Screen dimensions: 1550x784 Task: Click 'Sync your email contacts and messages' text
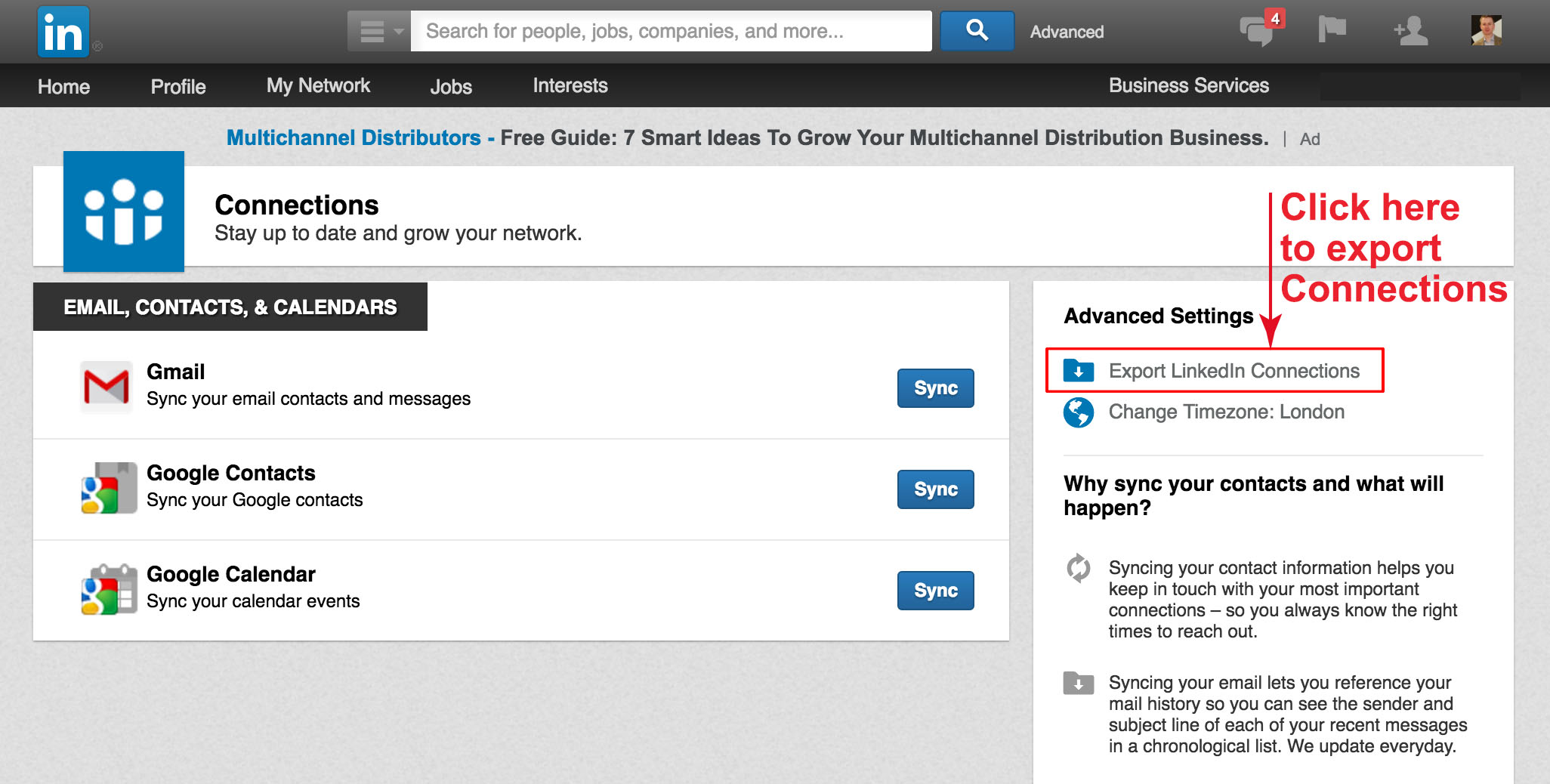coord(308,399)
